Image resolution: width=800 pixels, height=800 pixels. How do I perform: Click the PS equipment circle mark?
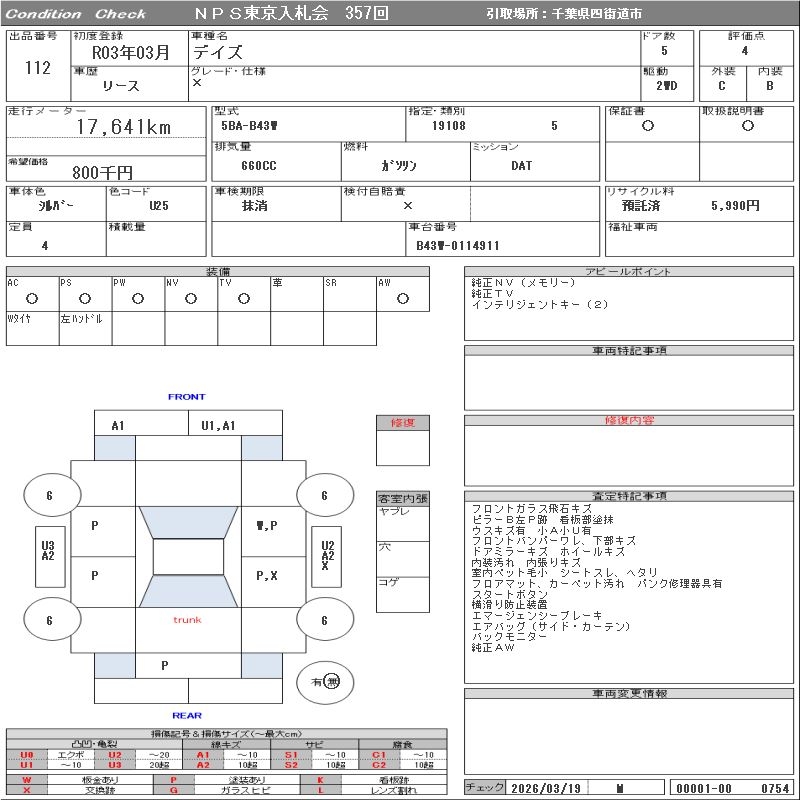point(85,298)
